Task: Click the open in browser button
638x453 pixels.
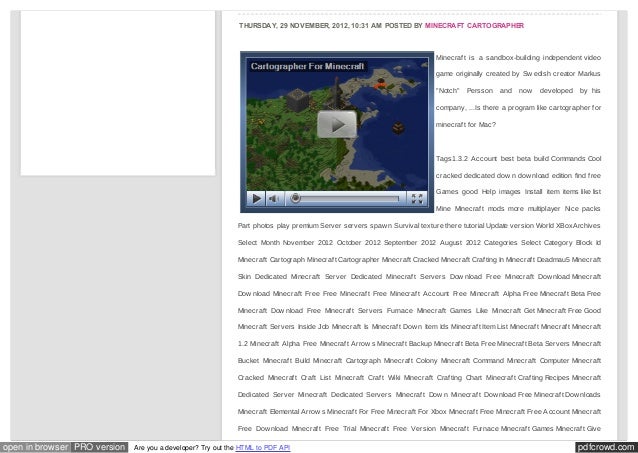Action: pyautogui.click(x=35, y=447)
